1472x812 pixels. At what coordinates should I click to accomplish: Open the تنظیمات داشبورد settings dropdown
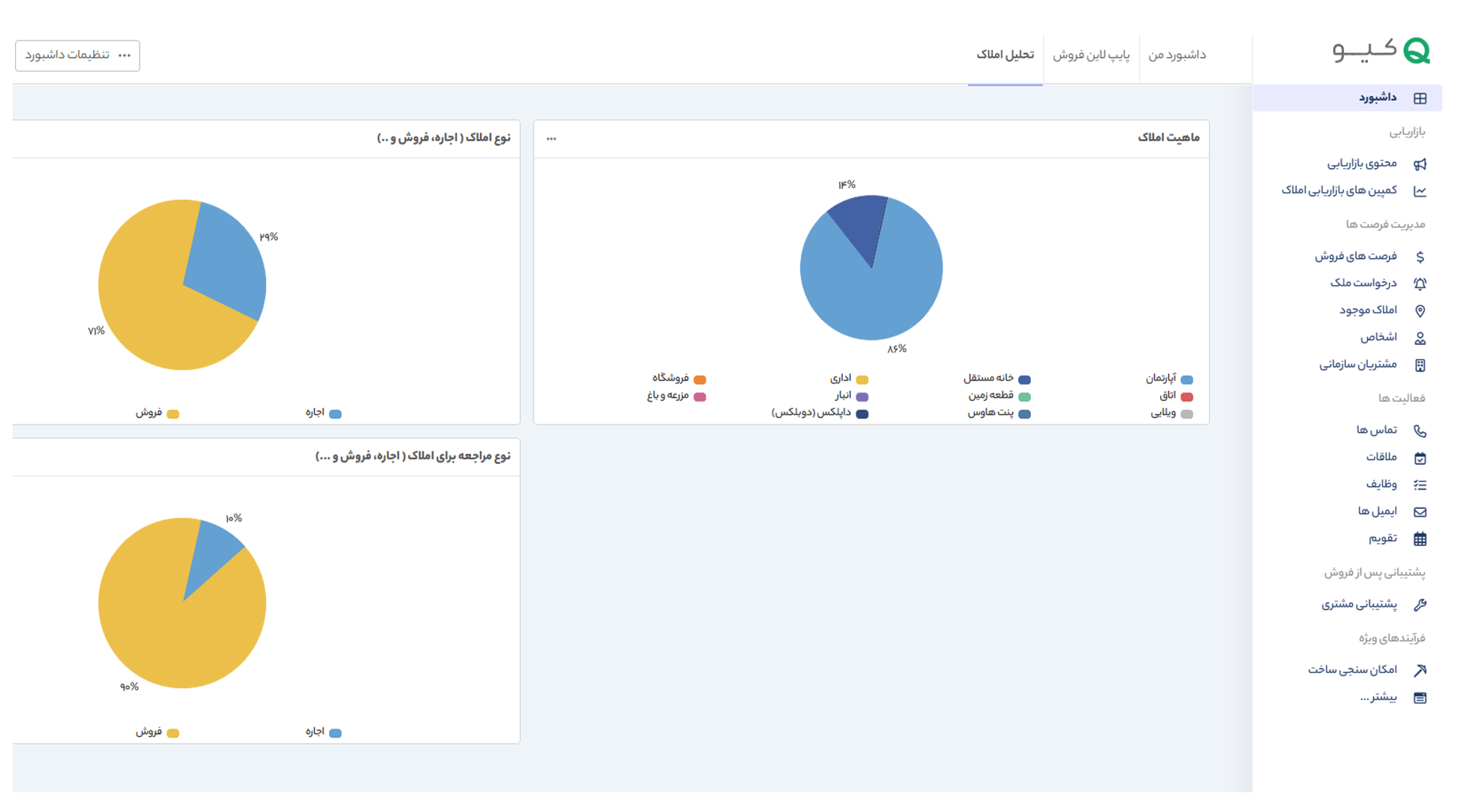pyautogui.click(x=77, y=55)
